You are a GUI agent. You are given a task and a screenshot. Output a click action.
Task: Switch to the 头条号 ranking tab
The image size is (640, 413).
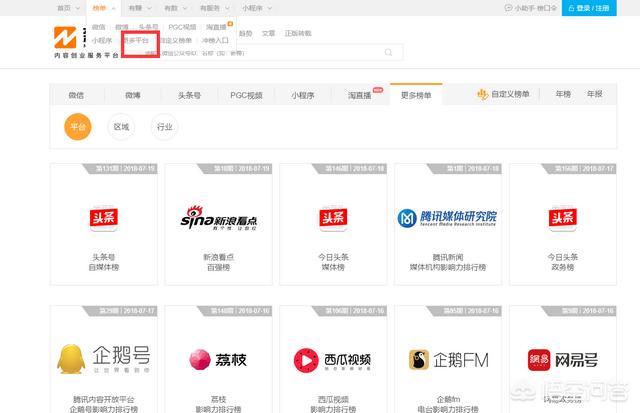189,95
